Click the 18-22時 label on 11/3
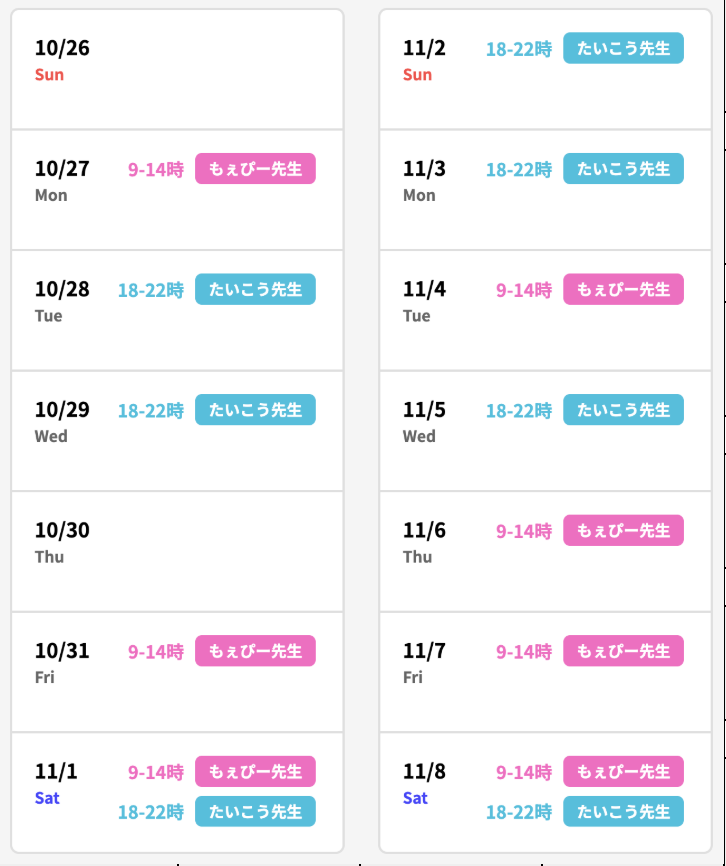Screen dimensions: 726x866 coord(518,169)
